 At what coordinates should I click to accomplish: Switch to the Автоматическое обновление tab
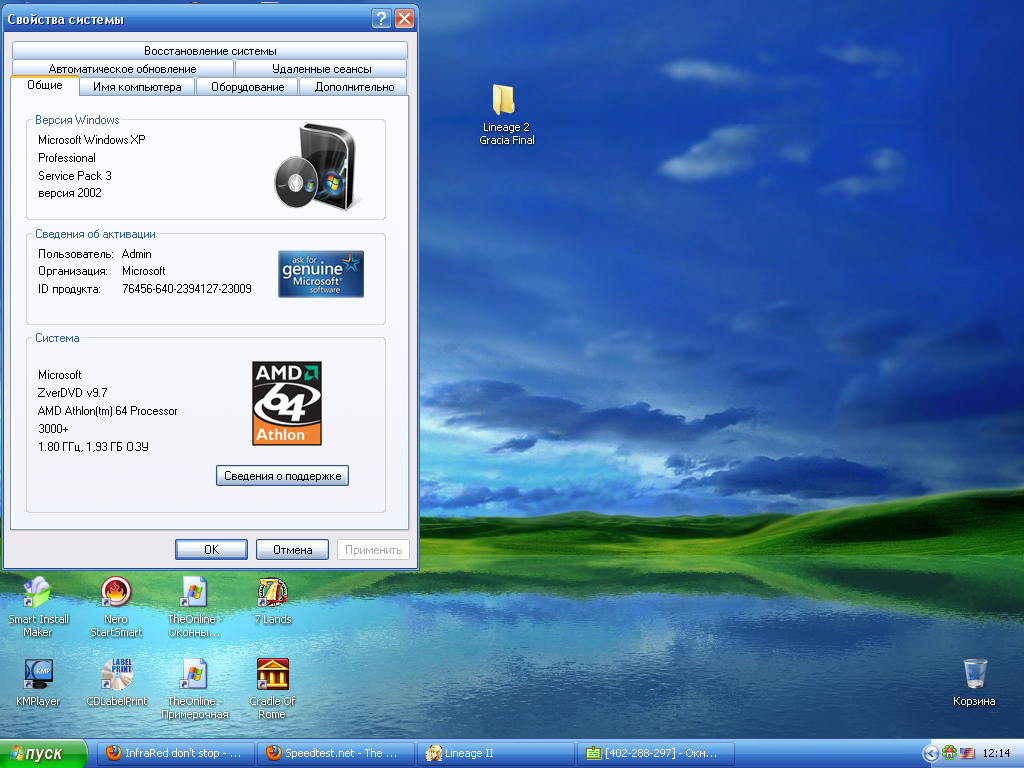click(122, 69)
